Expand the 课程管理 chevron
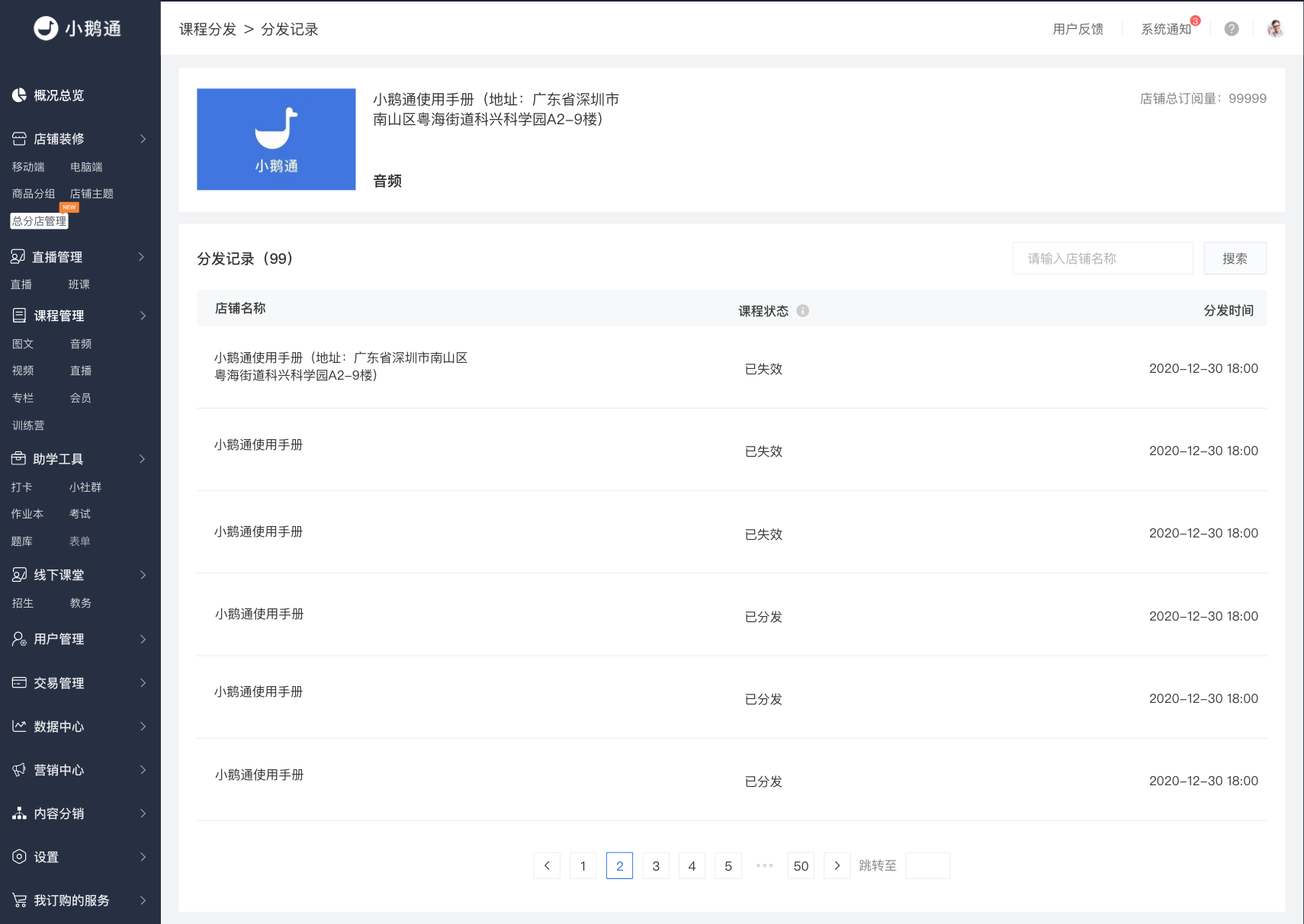The height and width of the screenshot is (924, 1304). click(143, 316)
